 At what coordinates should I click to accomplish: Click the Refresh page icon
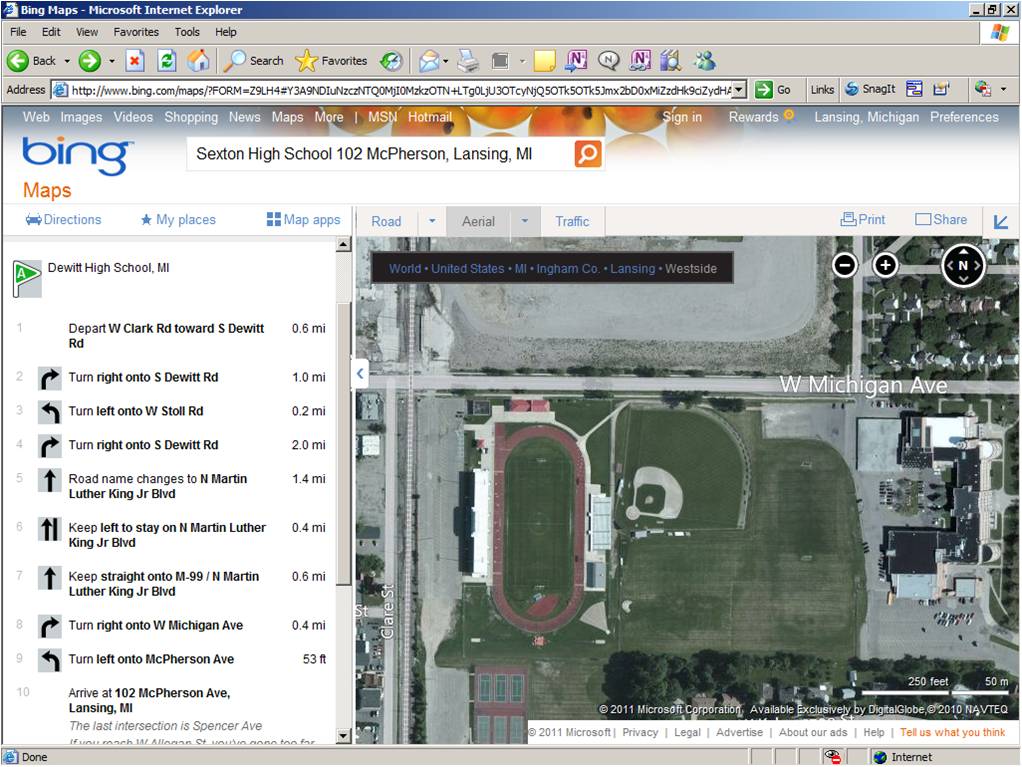(x=167, y=61)
